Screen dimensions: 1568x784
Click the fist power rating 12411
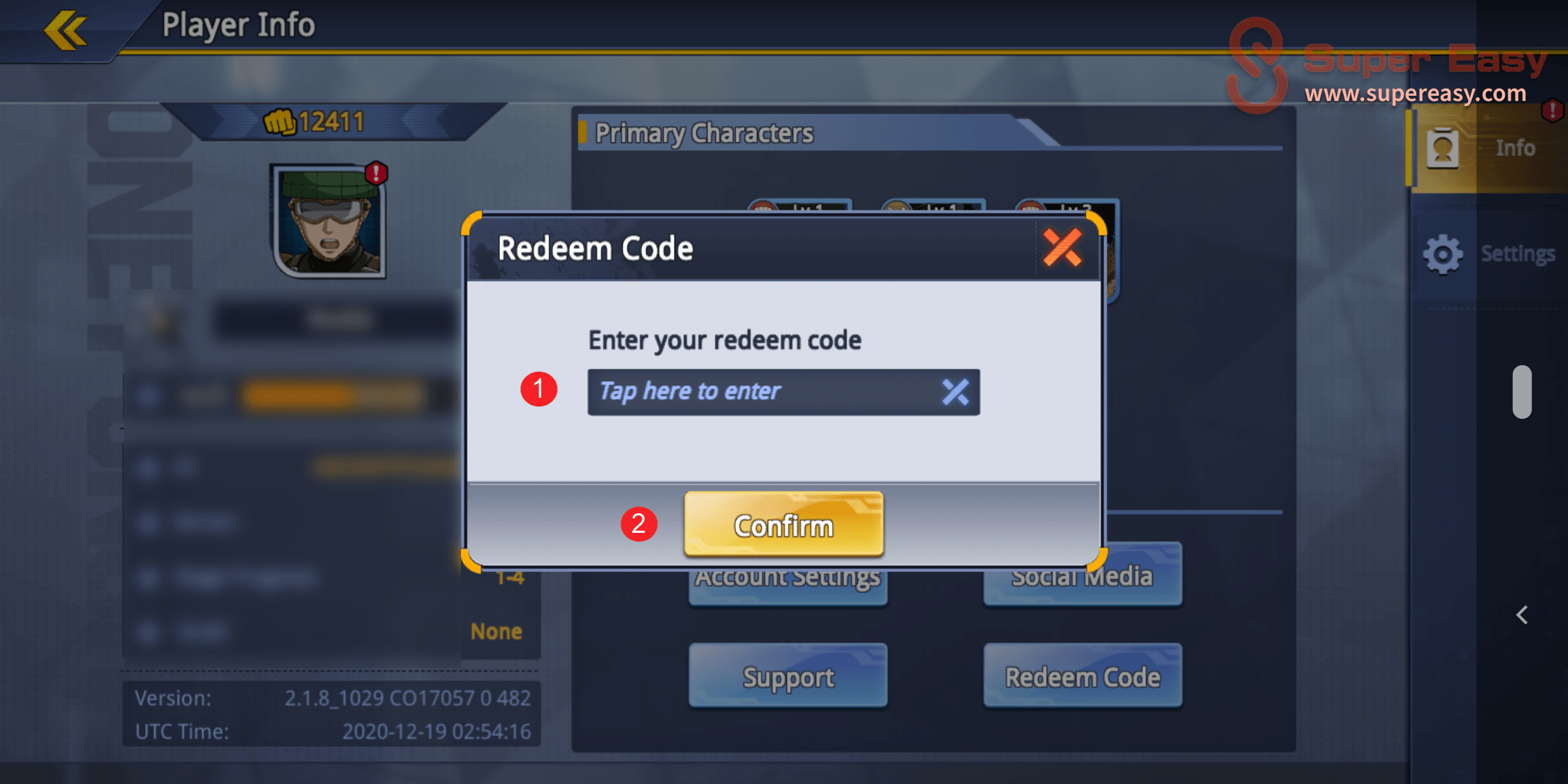coord(314,121)
